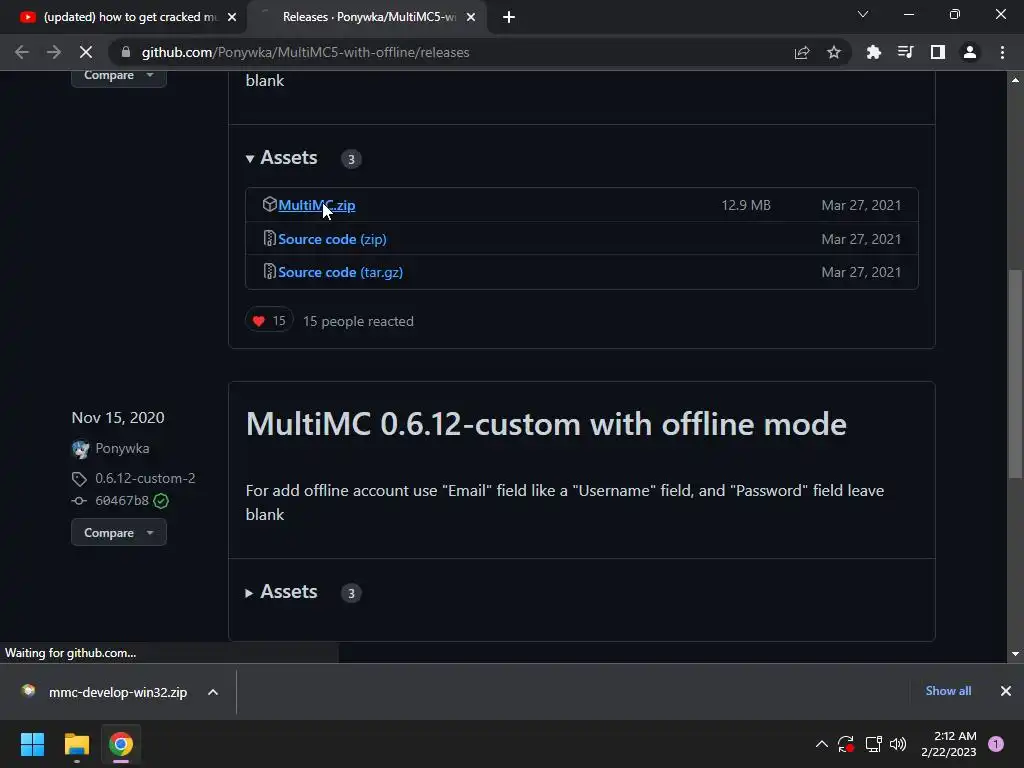Open the 0.6.12-custom-2 tag link
This screenshot has width=1024, height=768.
[x=145, y=478]
